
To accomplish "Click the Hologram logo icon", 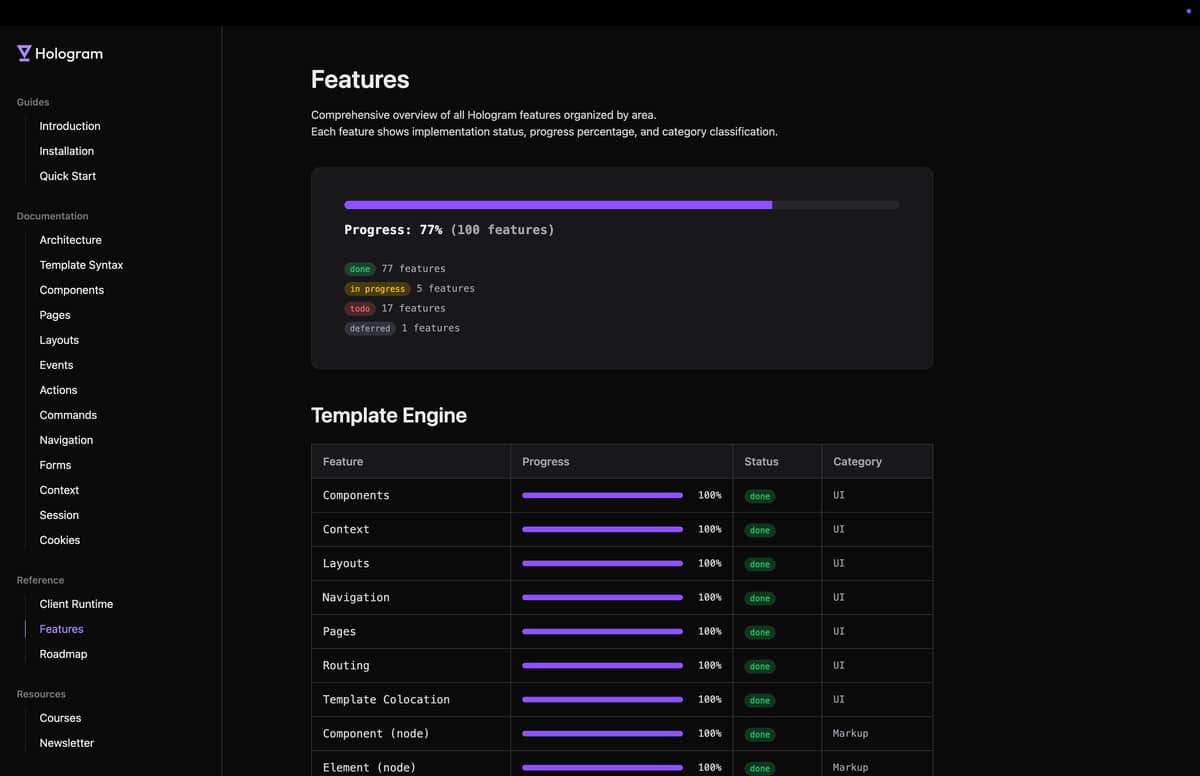I will 24,54.
